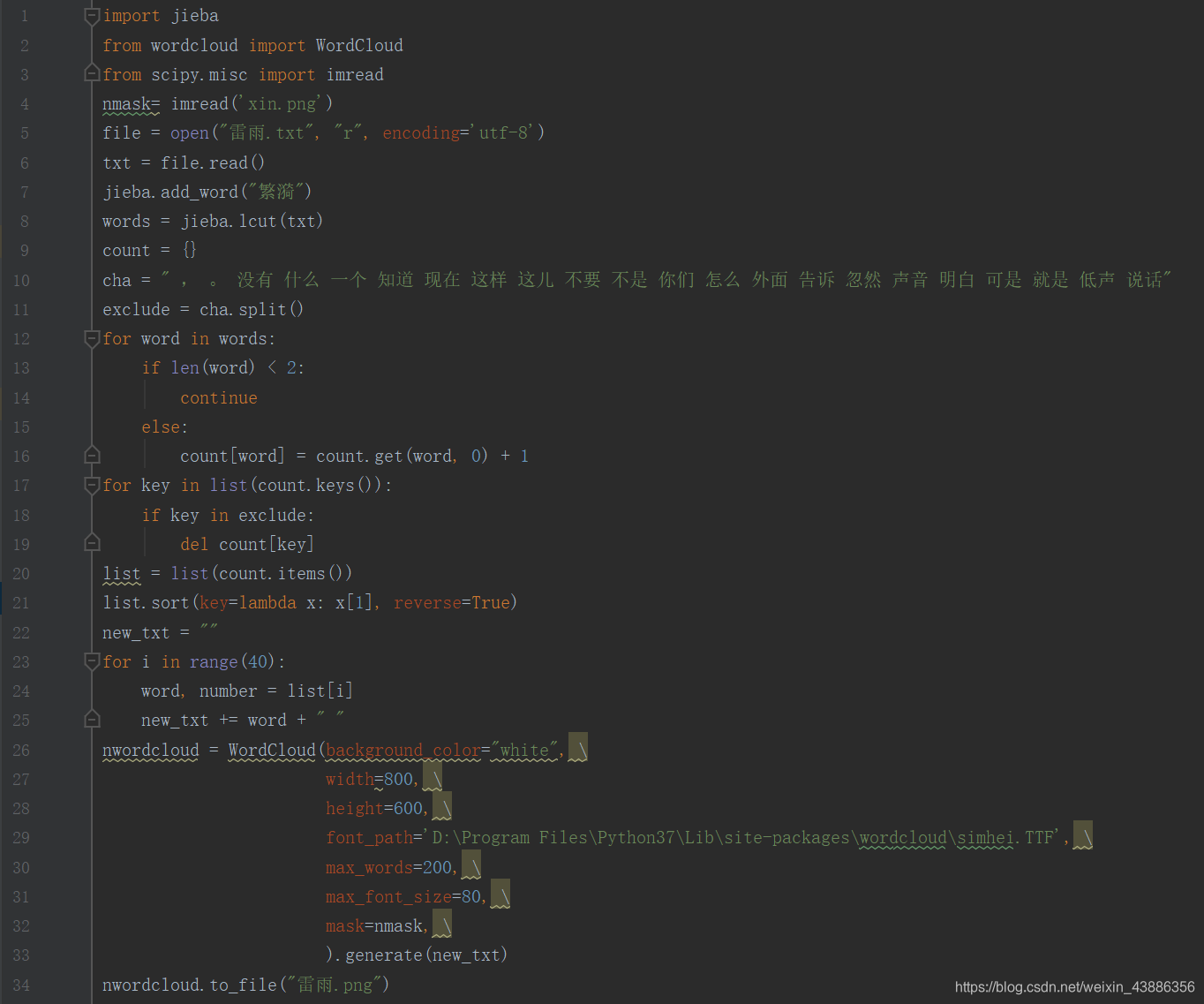Click 'nwordcloud.to_file' on line 34

coord(190,985)
